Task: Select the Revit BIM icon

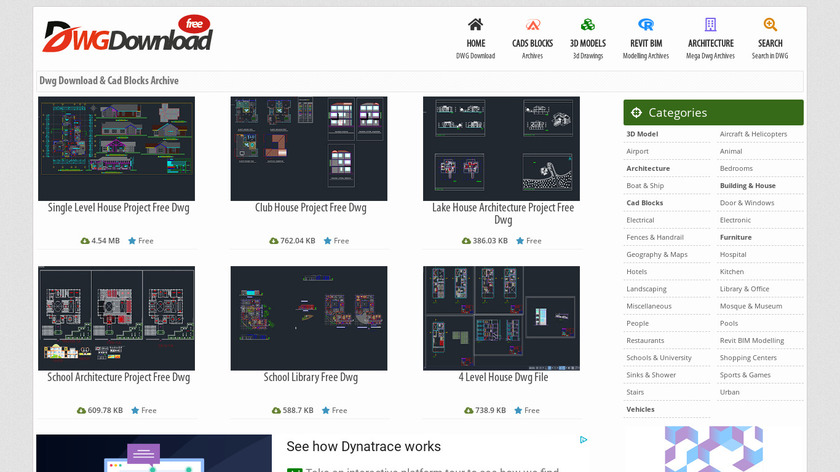Action: point(645,25)
